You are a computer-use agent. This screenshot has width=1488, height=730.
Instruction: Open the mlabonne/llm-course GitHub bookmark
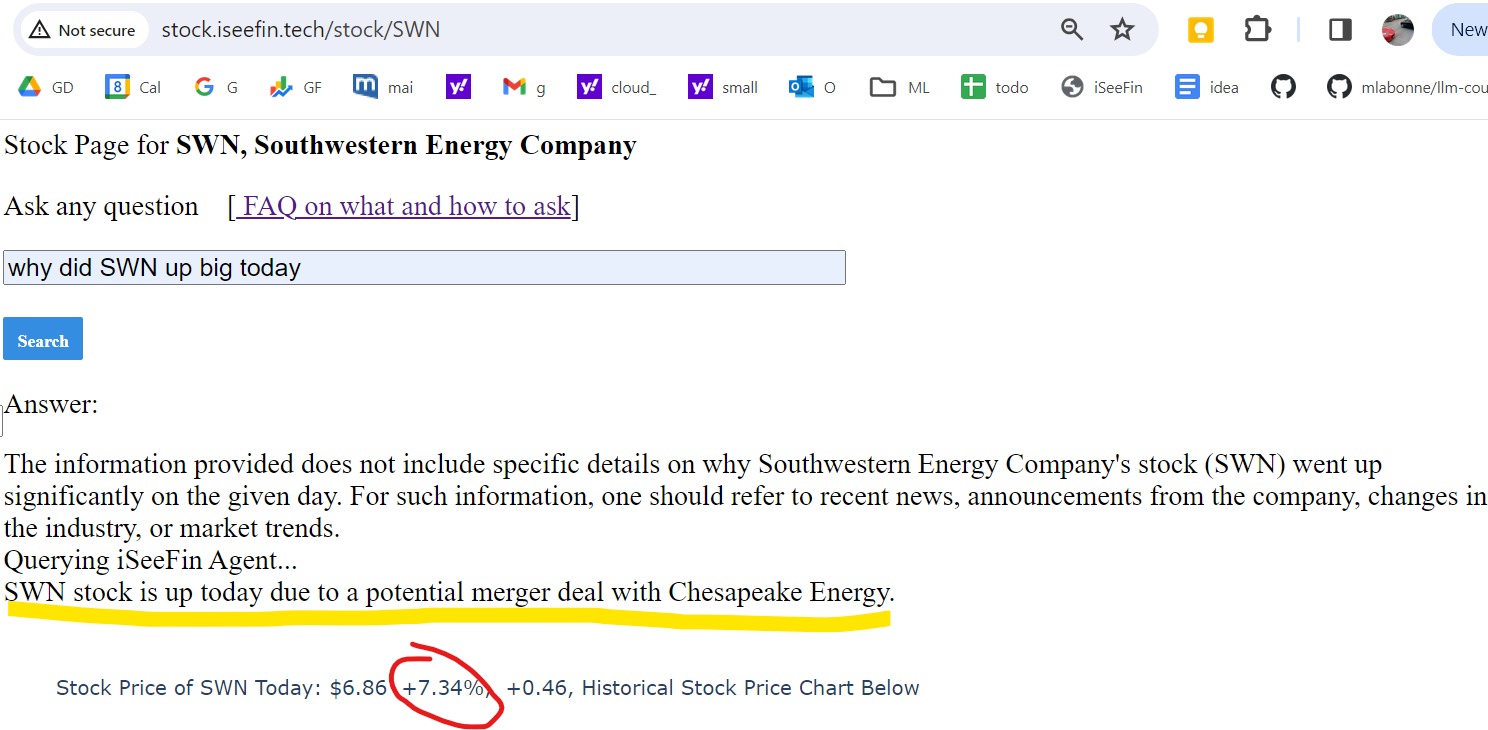1407,87
